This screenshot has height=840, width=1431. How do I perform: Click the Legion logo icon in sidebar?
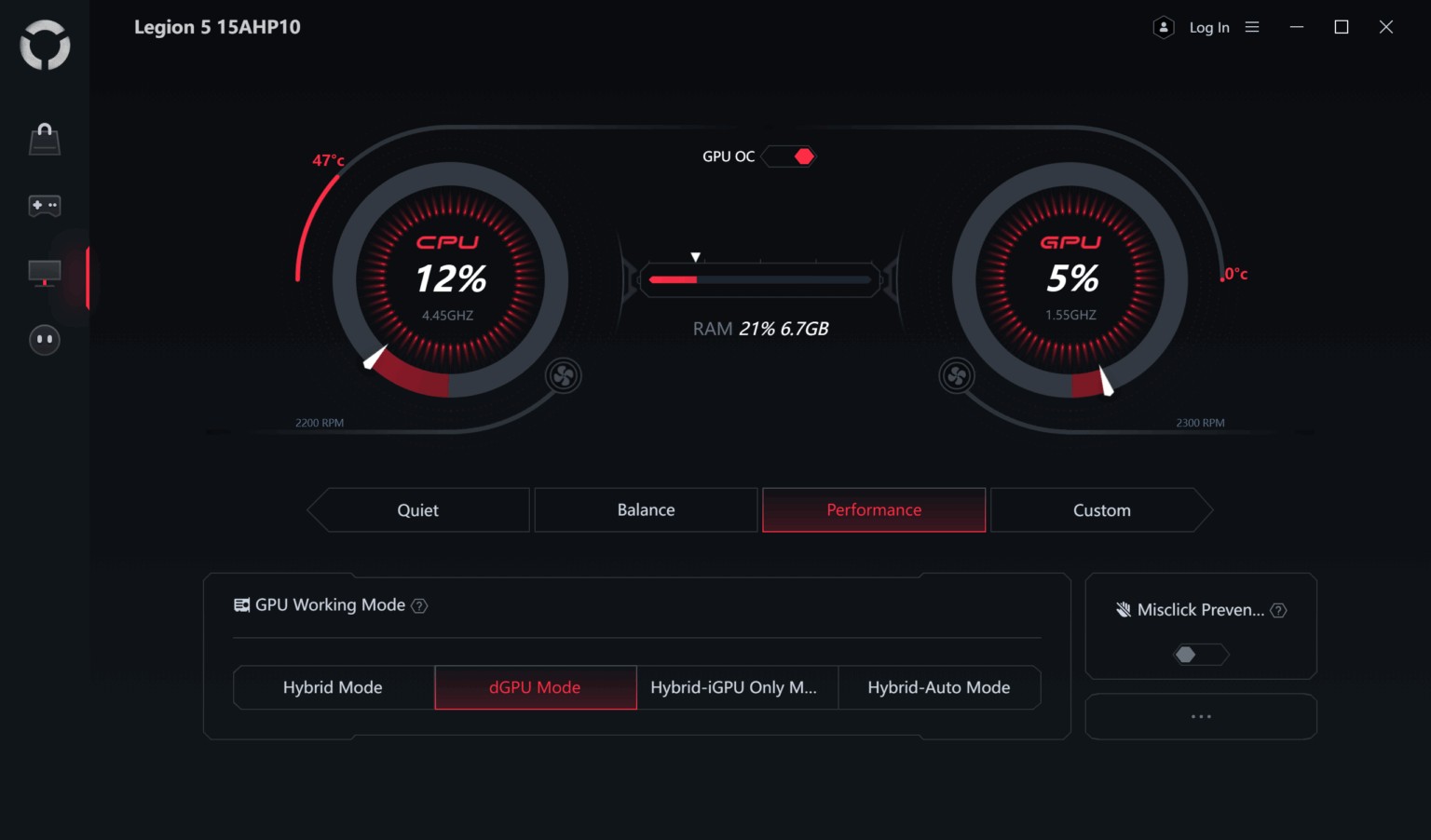point(45,45)
